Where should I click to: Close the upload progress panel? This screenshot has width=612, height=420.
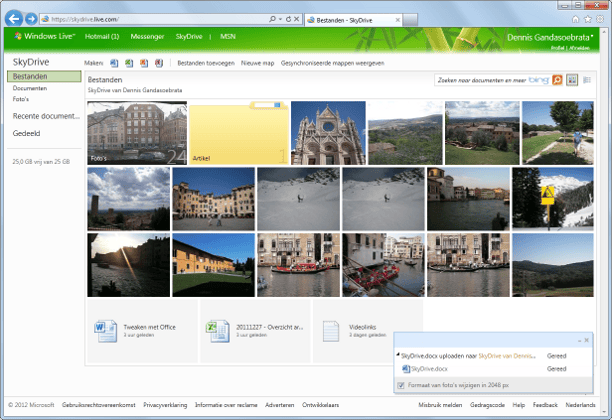point(586,340)
